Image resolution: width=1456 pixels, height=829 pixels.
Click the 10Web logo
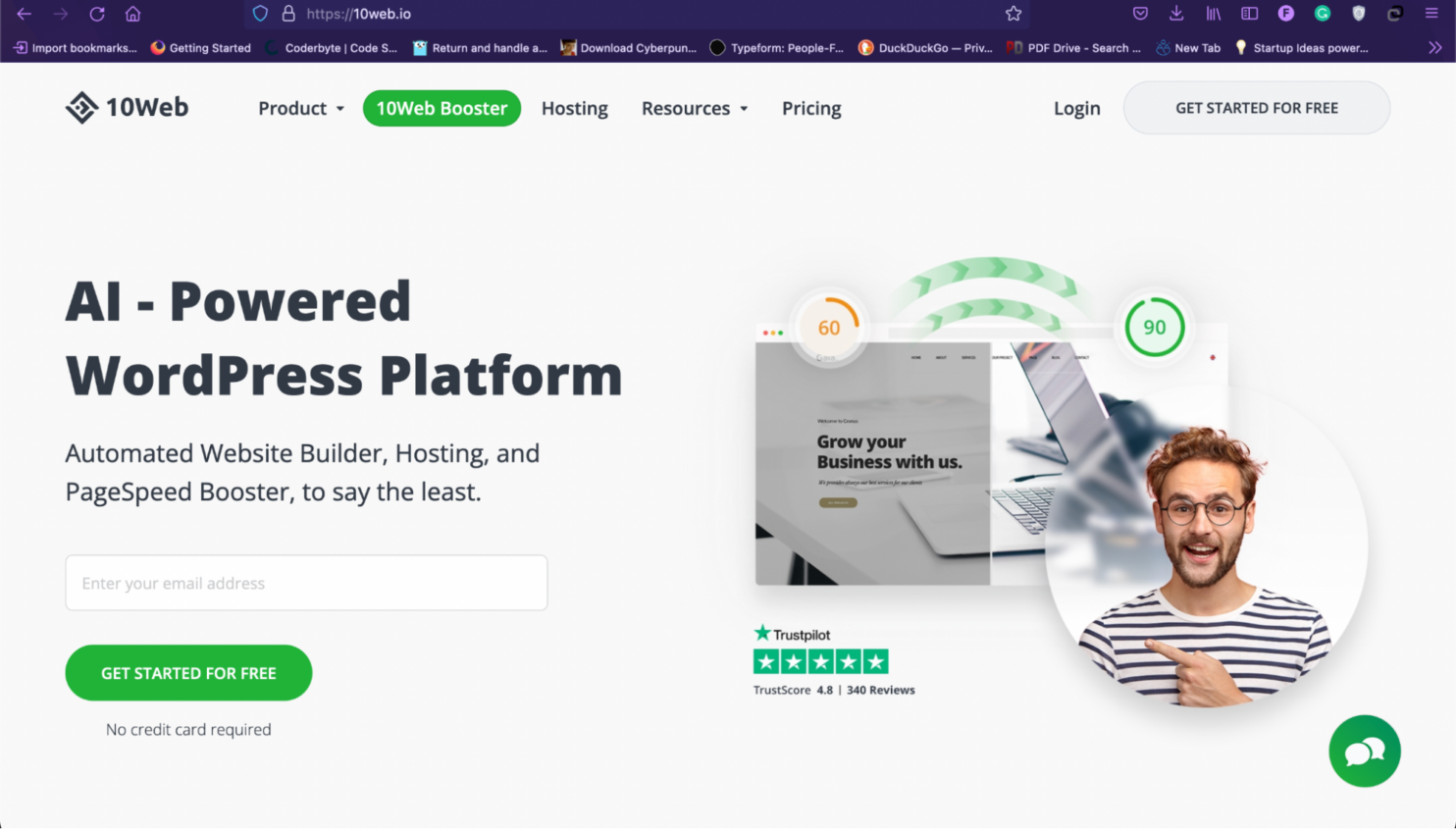[127, 108]
